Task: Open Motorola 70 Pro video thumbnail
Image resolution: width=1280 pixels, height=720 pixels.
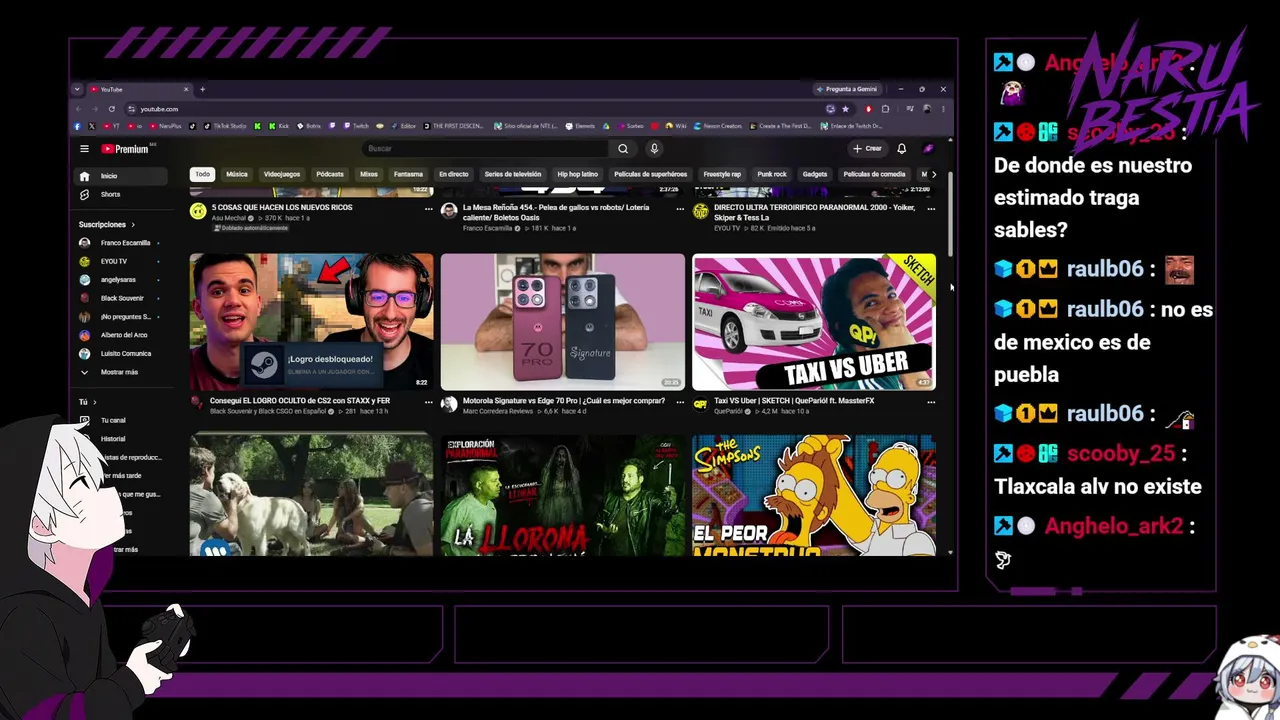Action: pyautogui.click(x=563, y=321)
